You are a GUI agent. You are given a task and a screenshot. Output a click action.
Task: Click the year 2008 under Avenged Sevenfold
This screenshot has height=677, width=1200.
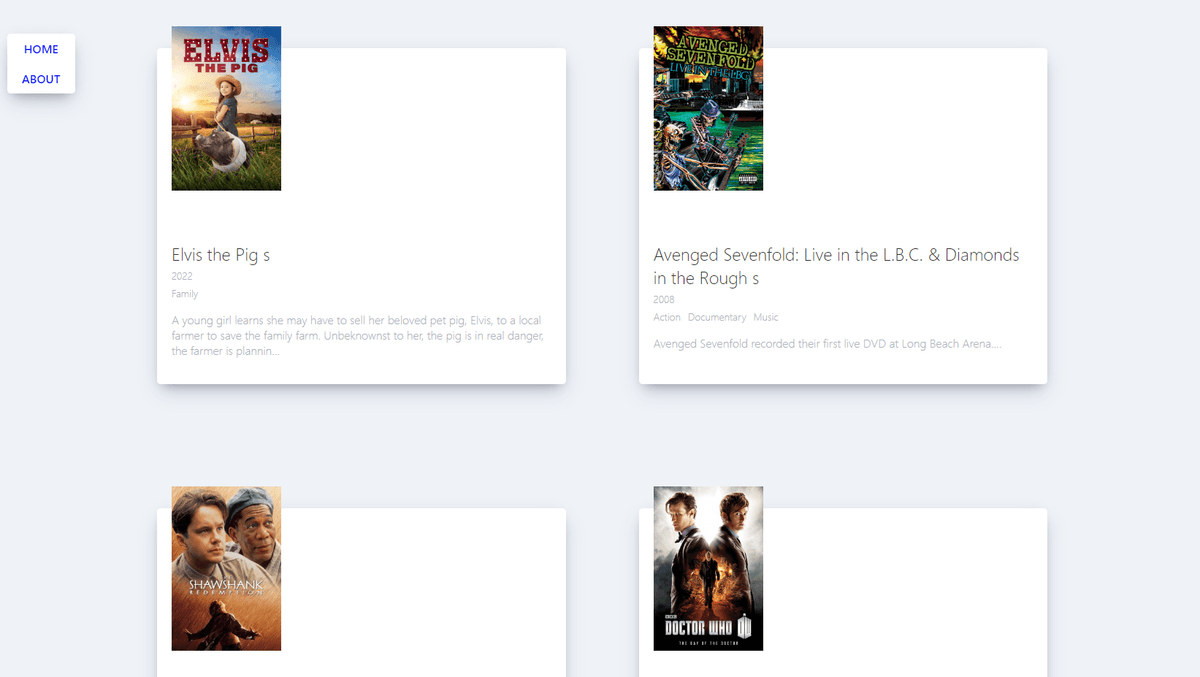[x=664, y=299]
